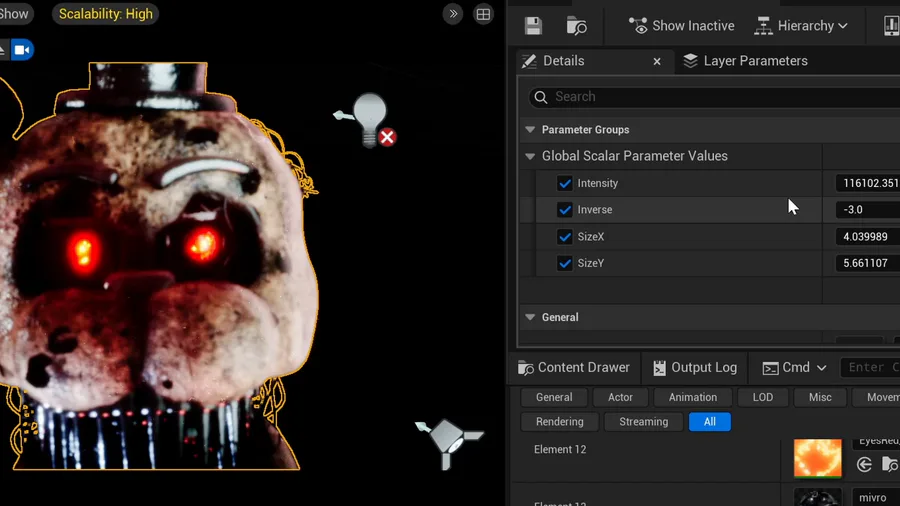Open the Output Log
The image size is (900, 506).
pos(695,368)
